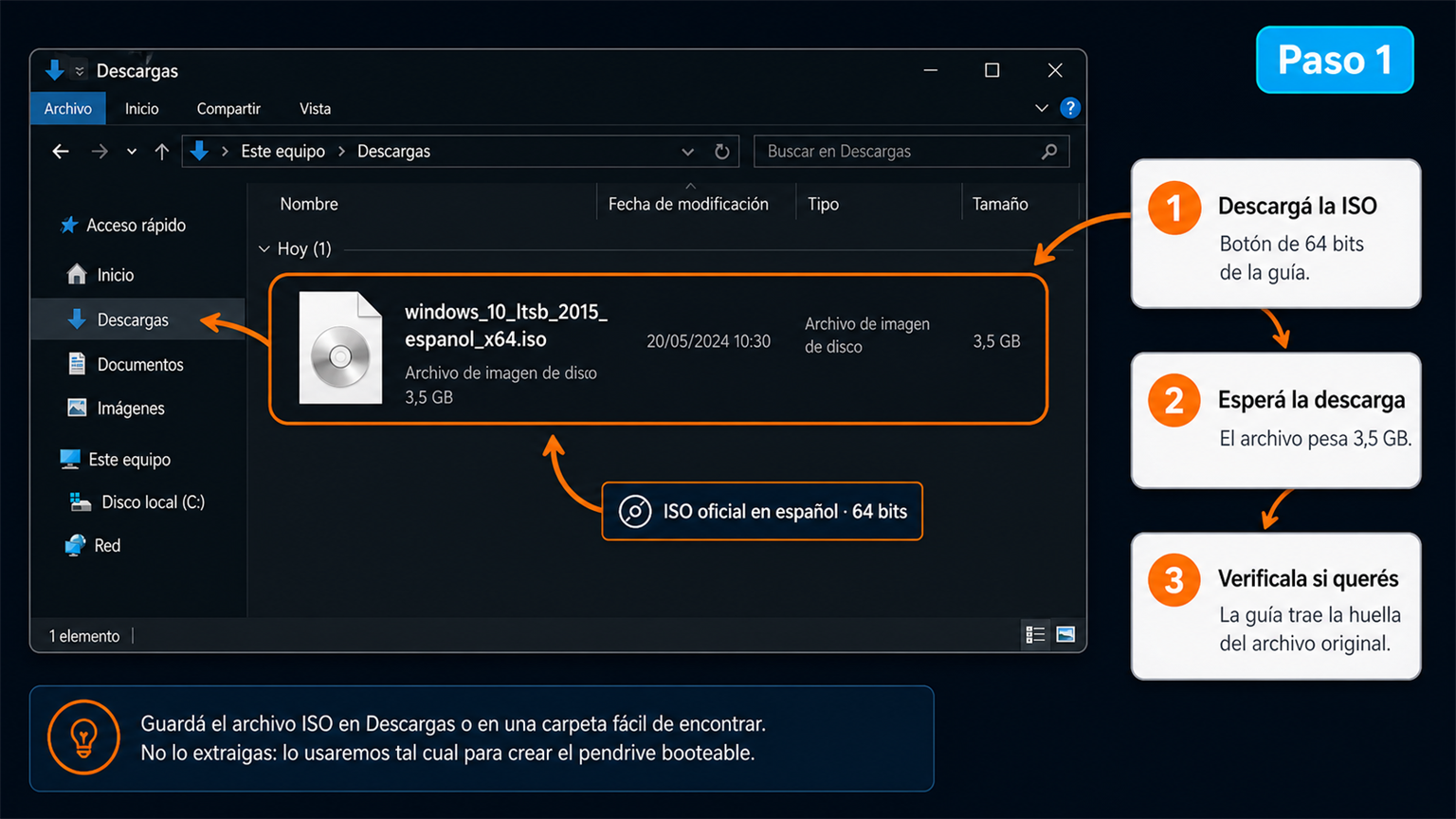Minimize the Descargas window
Screen dimensions: 1456x819
click(x=931, y=70)
